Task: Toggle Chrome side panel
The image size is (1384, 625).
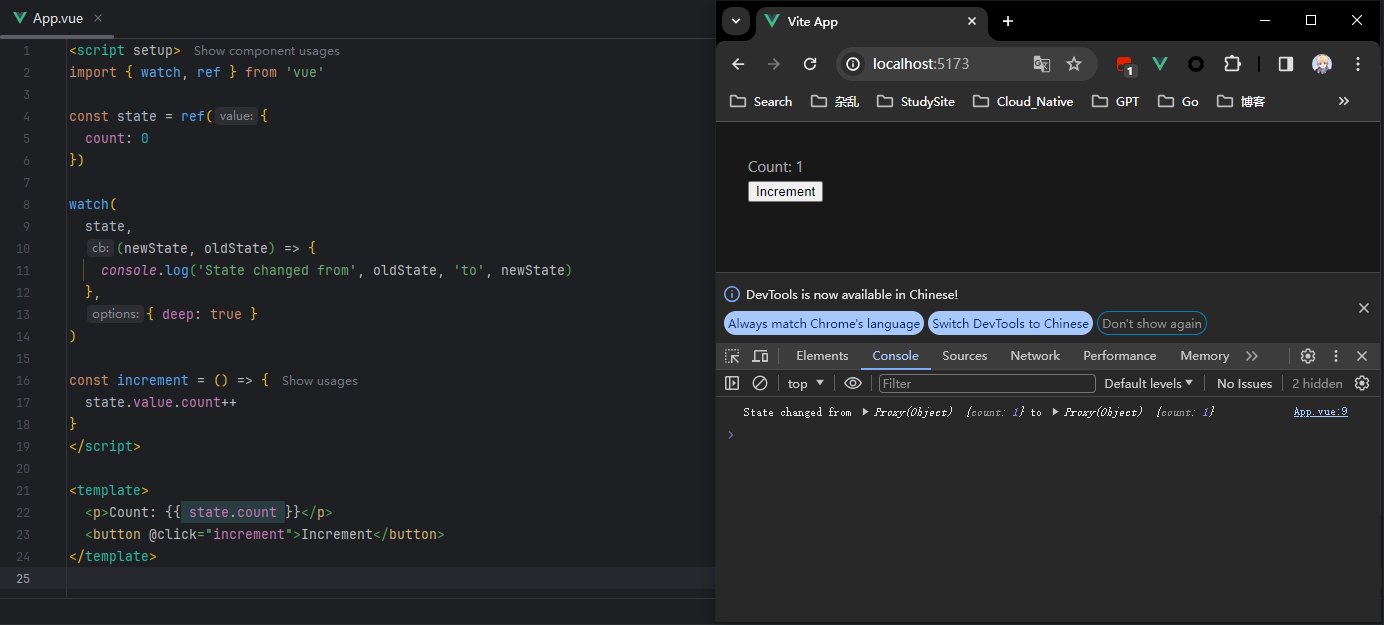Action: tap(1286, 64)
